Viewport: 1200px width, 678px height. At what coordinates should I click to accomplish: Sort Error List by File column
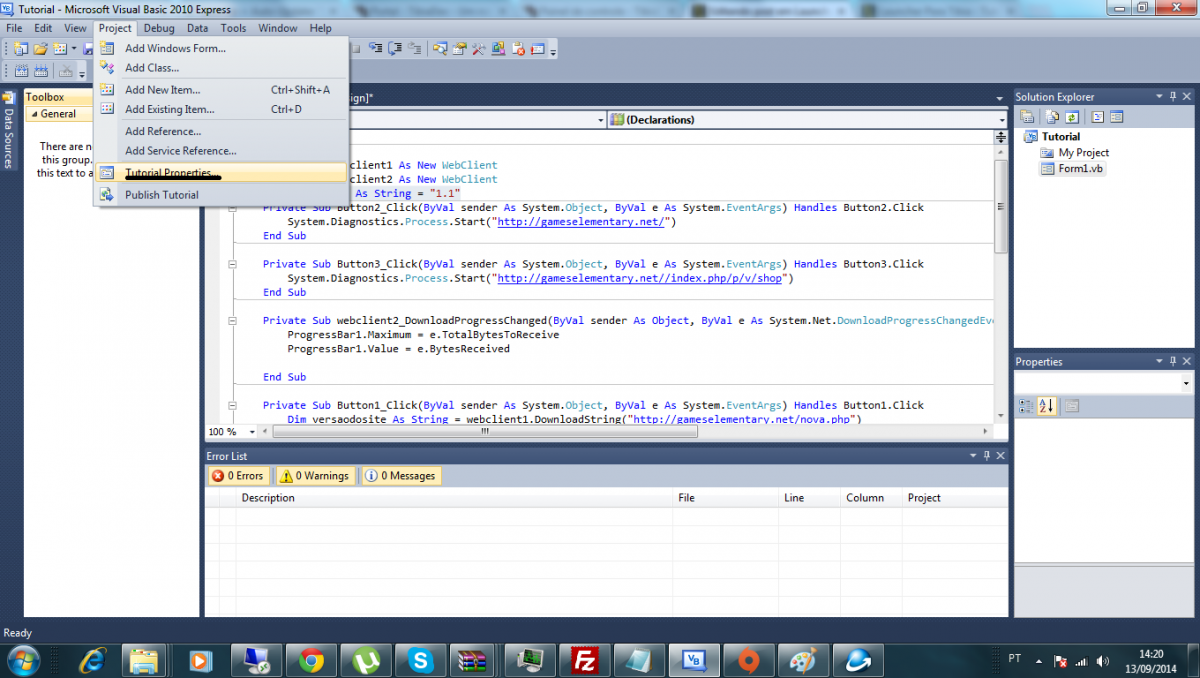point(726,498)
